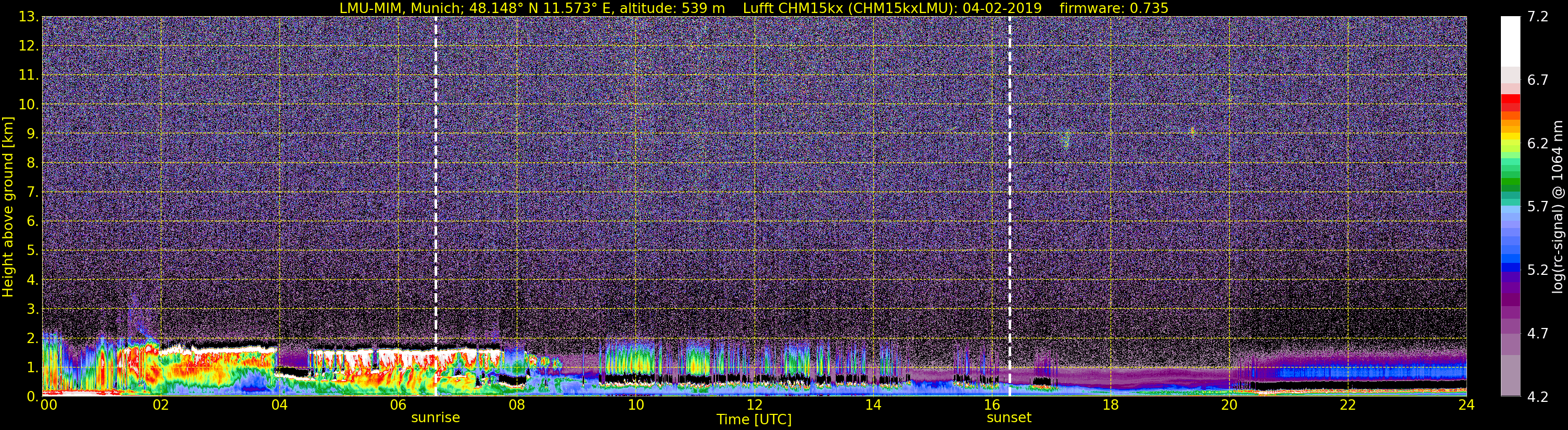The image size is (1568, 430).
Task: Click the white dashed sunset line marker
Action: point(1010,207)
